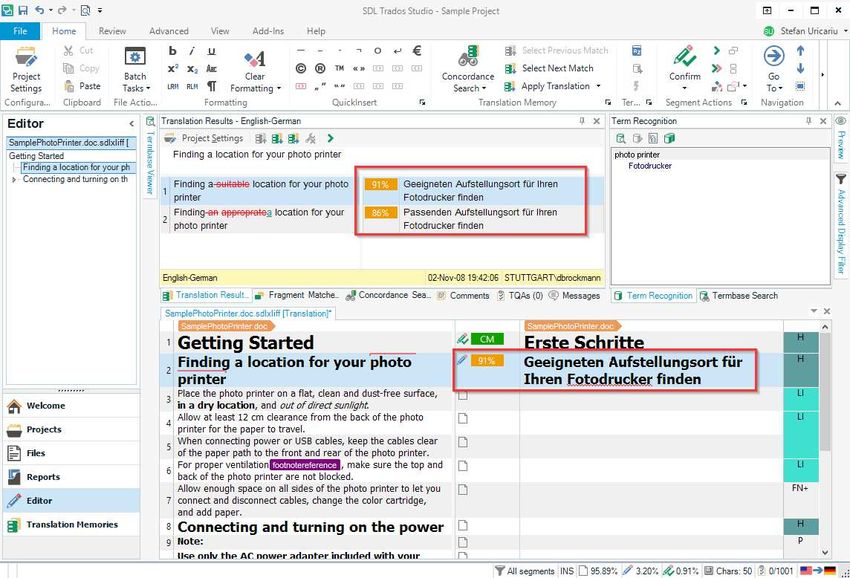Click the Paste clipboard button
The height and width of the screenshot is (578, 850).
82,86
